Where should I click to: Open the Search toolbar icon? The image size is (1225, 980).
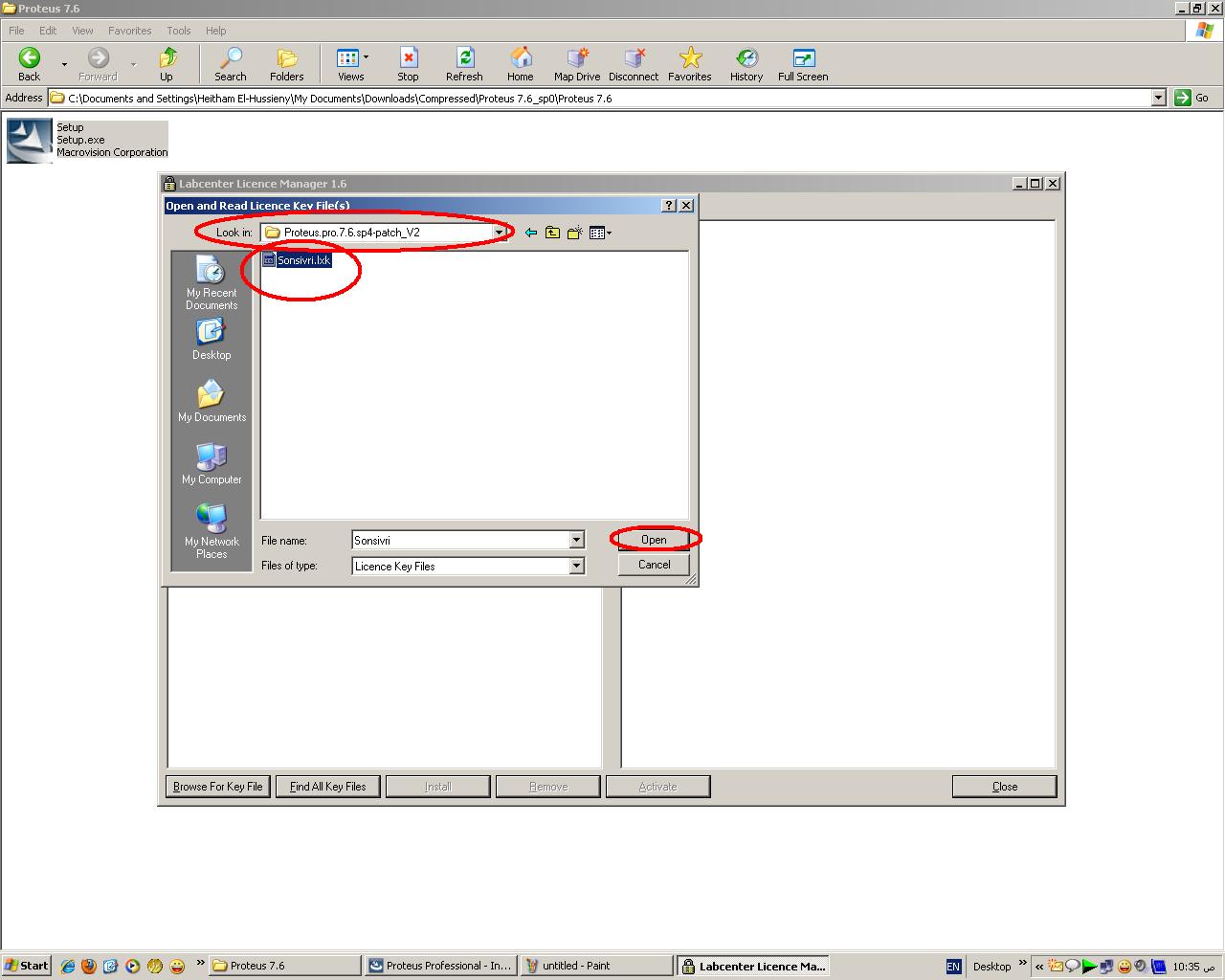tap(230, 64)
